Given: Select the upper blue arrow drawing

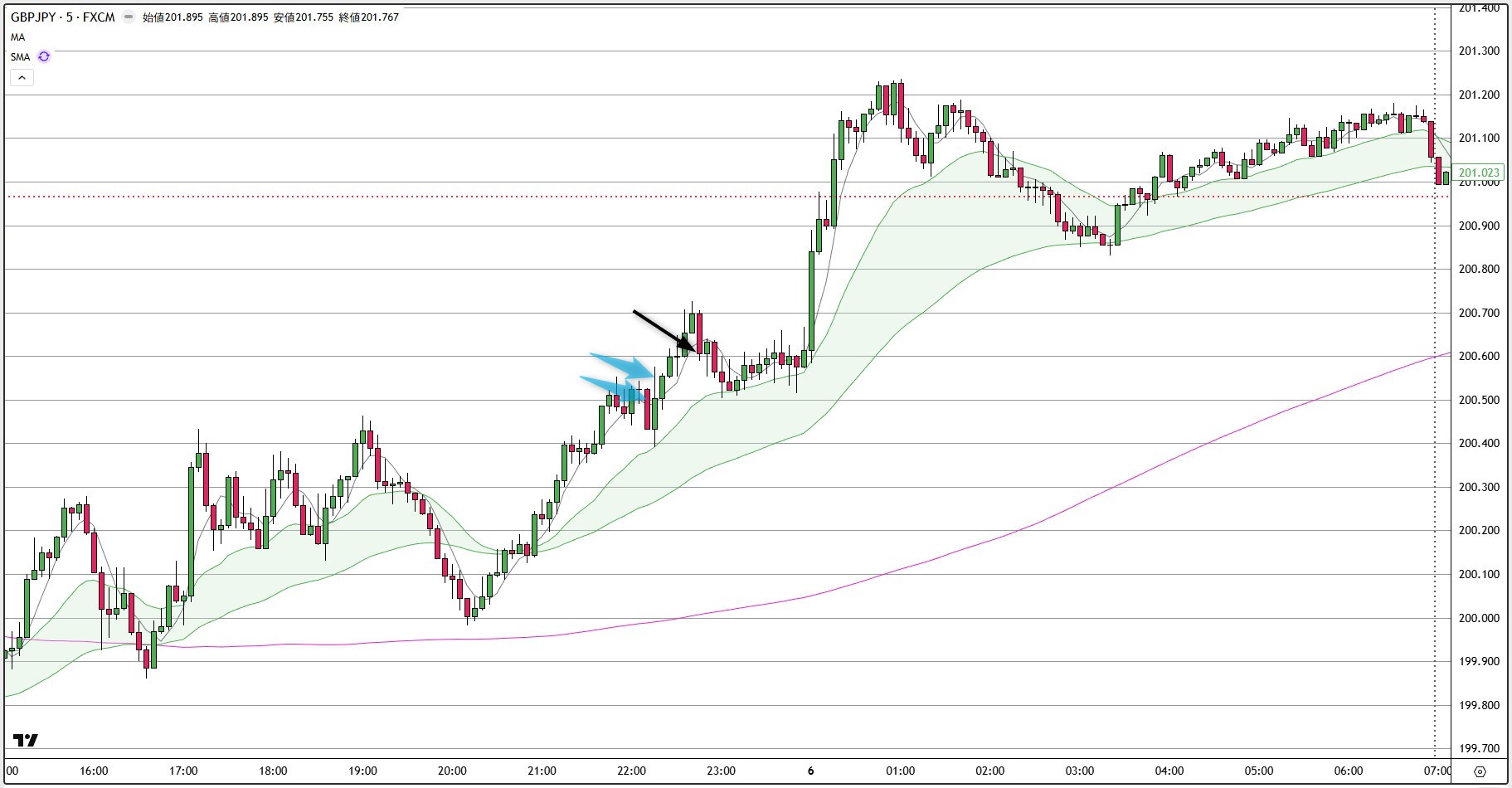Looking at the screenshot, I should tap(624, 365).
